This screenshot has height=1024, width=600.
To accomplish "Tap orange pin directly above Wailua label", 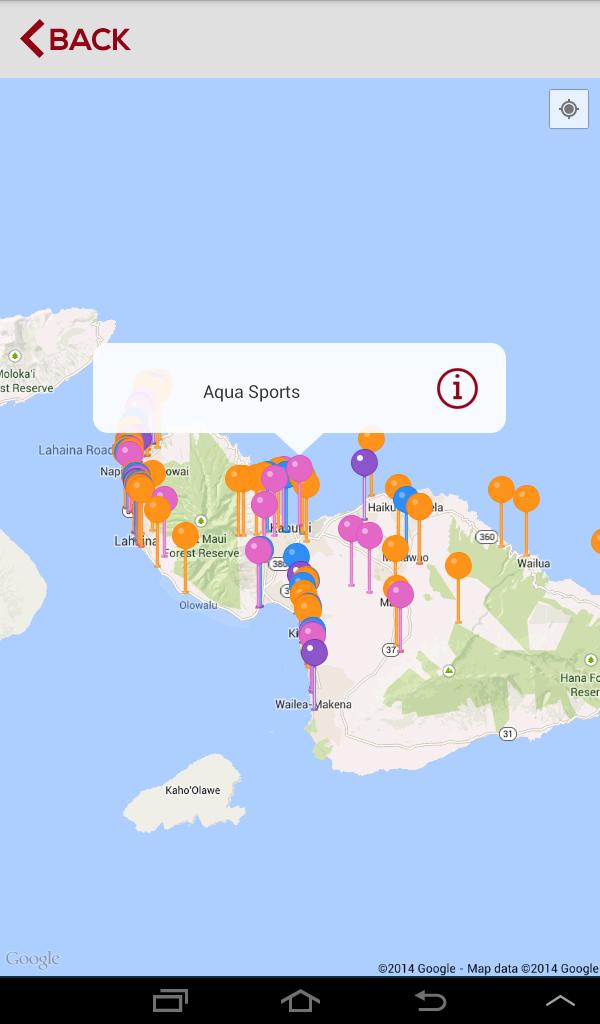I will tap(526, 499).
